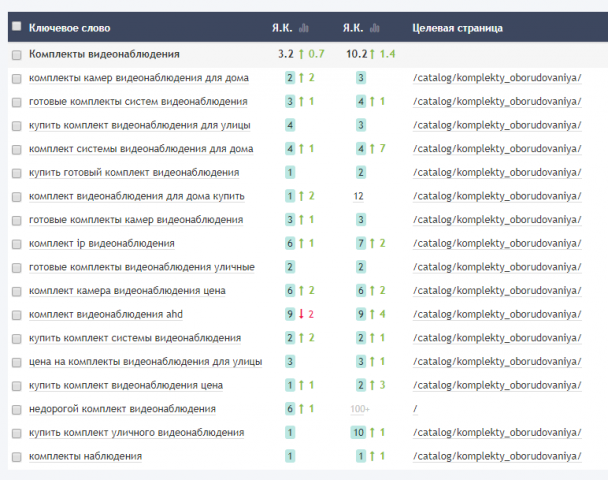Viewport: 608px width, 480px height.
Task: Check box for 'купить комплект видеонаблюдения для улицы'
Action: click(x=17, y=126)
